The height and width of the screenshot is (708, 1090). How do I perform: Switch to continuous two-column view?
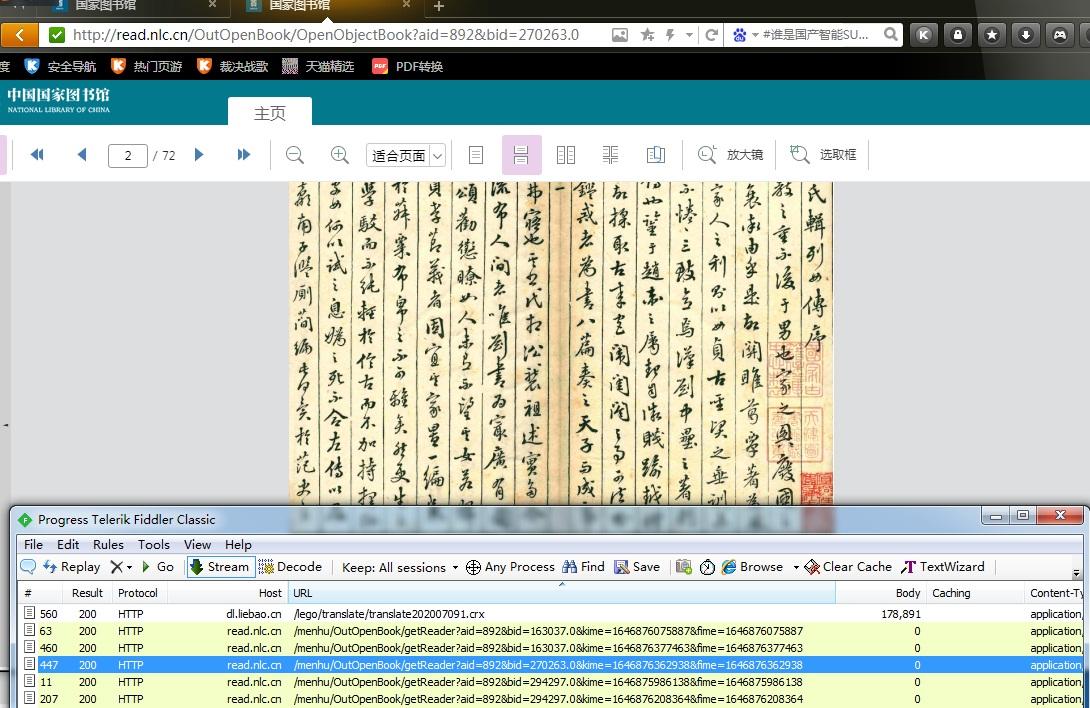610,154
